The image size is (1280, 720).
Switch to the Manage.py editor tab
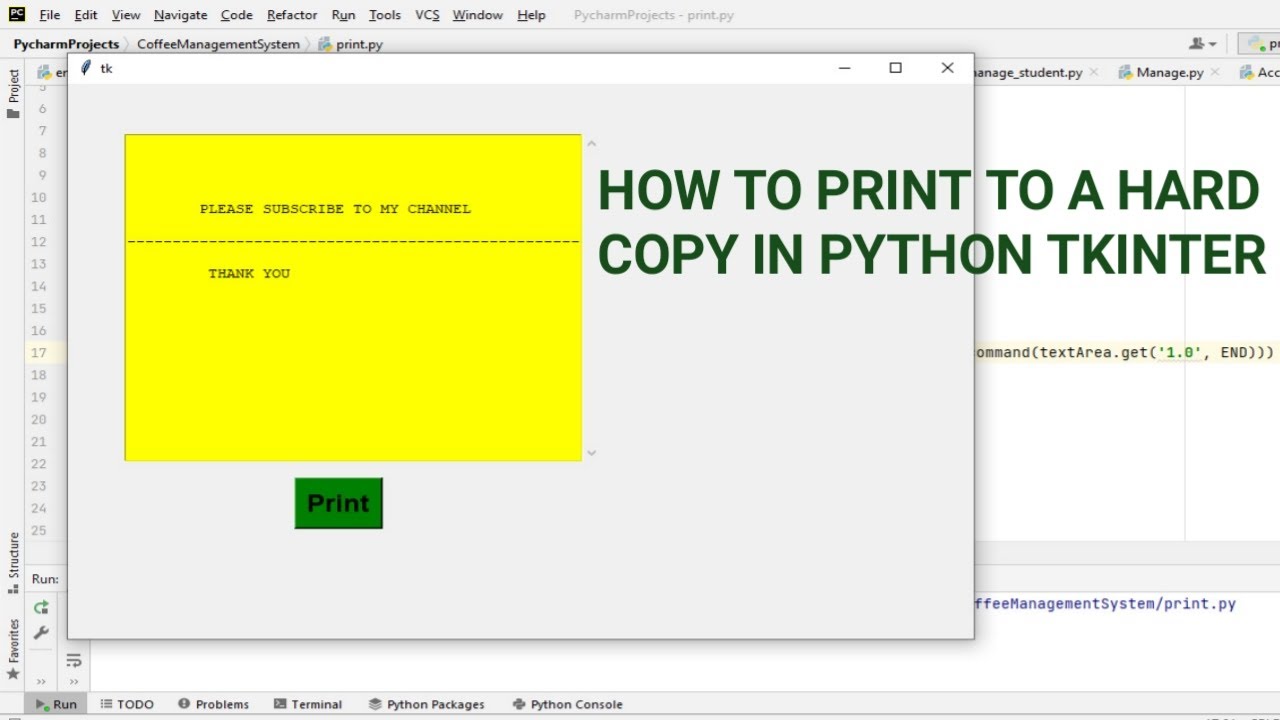click(x=1169, y=72)
